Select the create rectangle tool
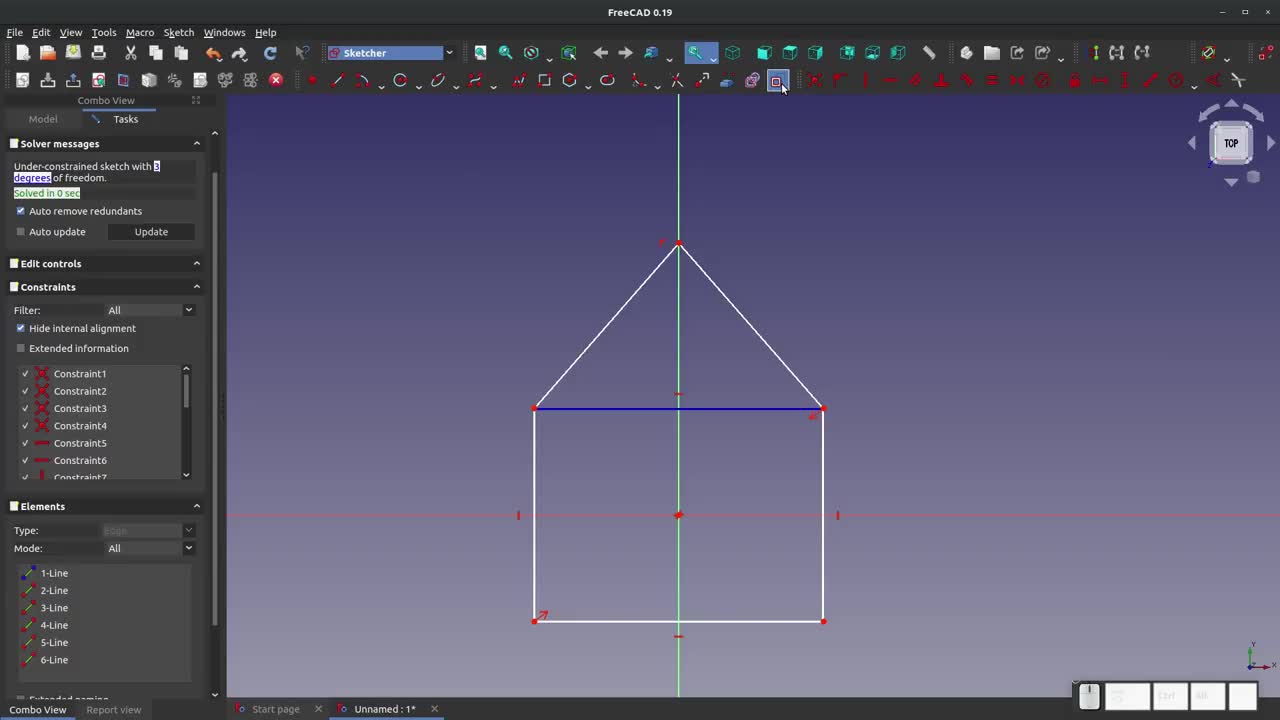 (544, 80)
